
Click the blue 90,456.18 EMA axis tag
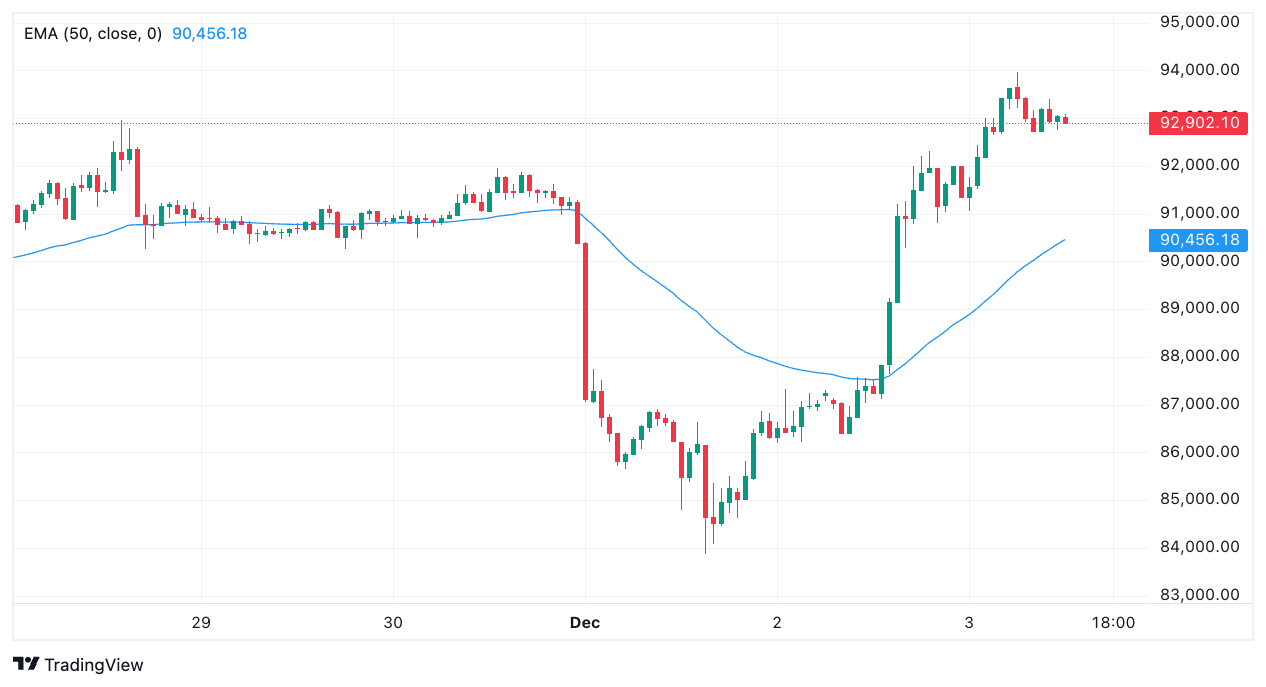pos(1199,240)
